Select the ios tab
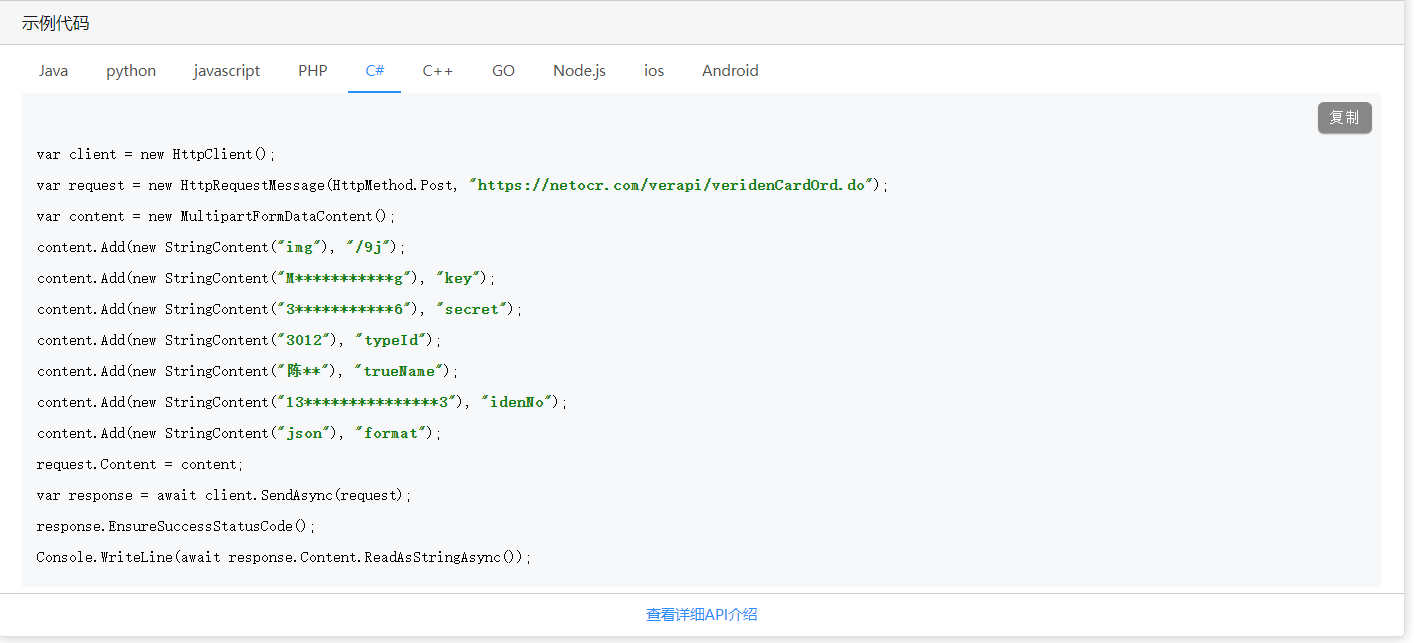 point(654,71)
